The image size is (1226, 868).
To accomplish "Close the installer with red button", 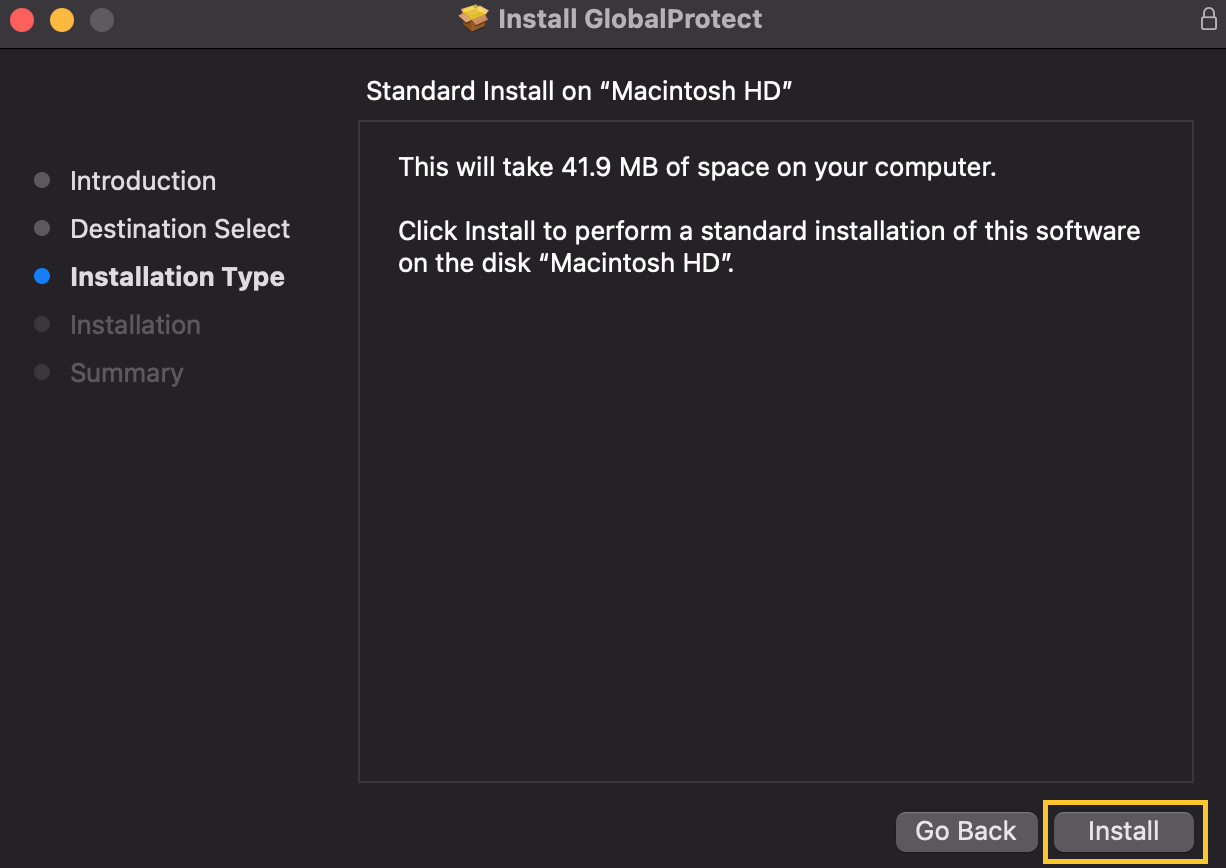I will [22, 19].
